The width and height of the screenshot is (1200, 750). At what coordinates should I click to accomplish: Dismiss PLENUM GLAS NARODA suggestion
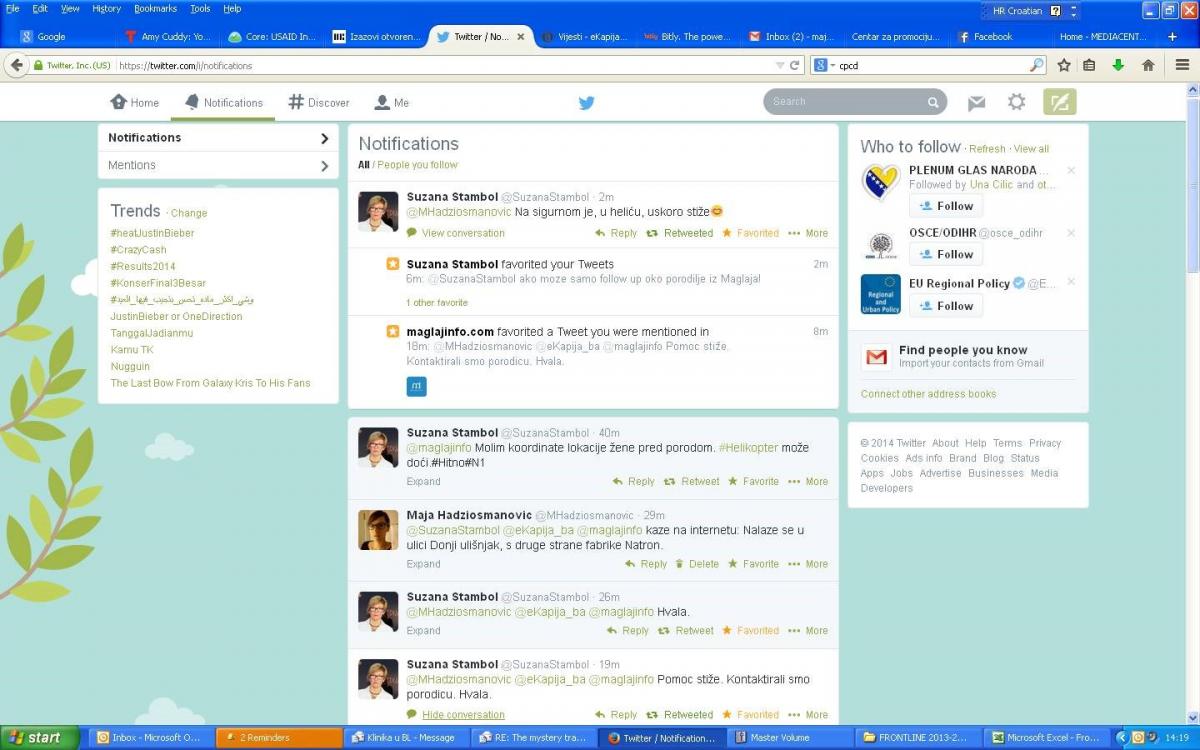[1071, 171]
